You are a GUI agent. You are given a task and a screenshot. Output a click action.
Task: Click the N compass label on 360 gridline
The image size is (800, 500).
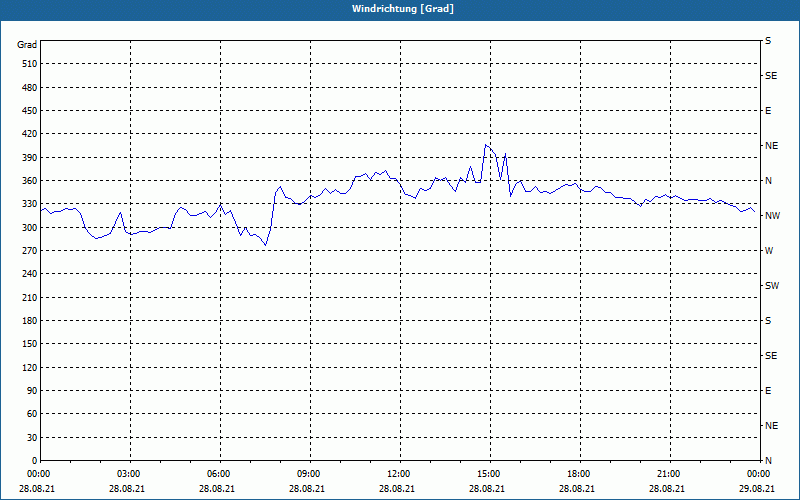pyautogui.click(x=768, y=181)
